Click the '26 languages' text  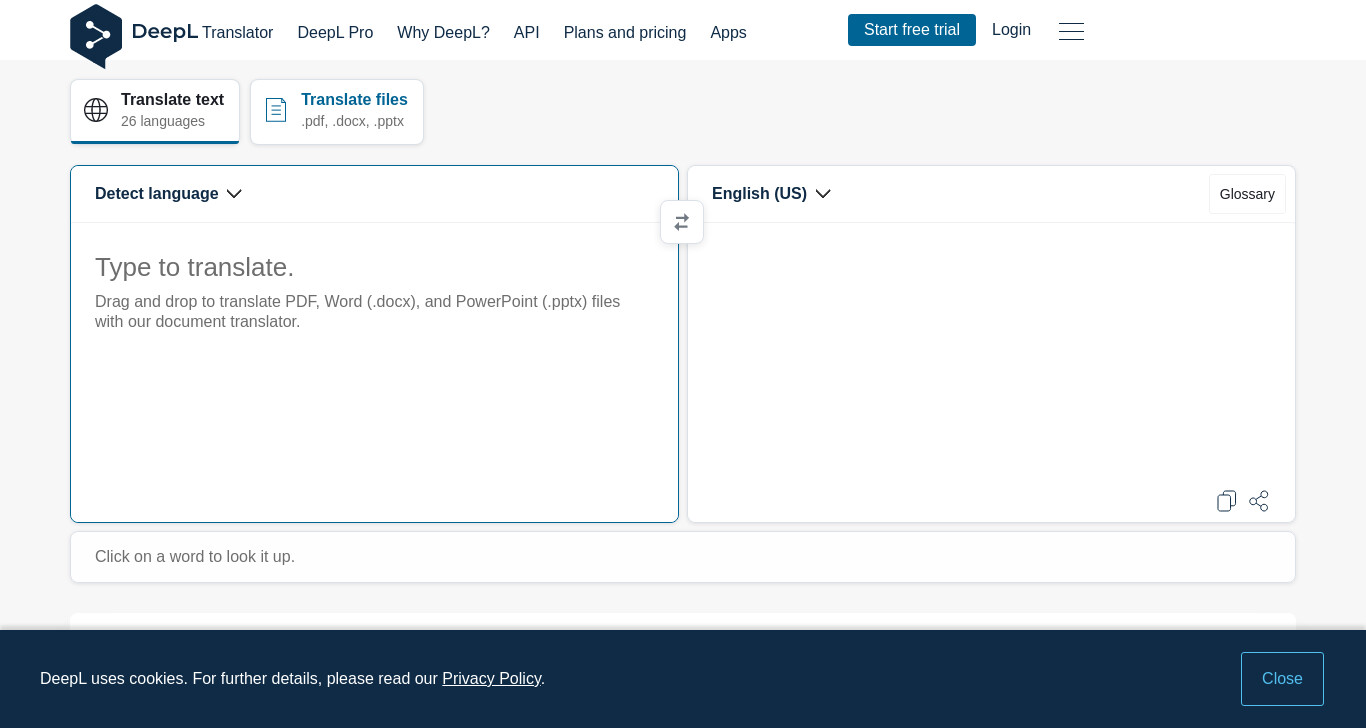click(x=163, y=121)
